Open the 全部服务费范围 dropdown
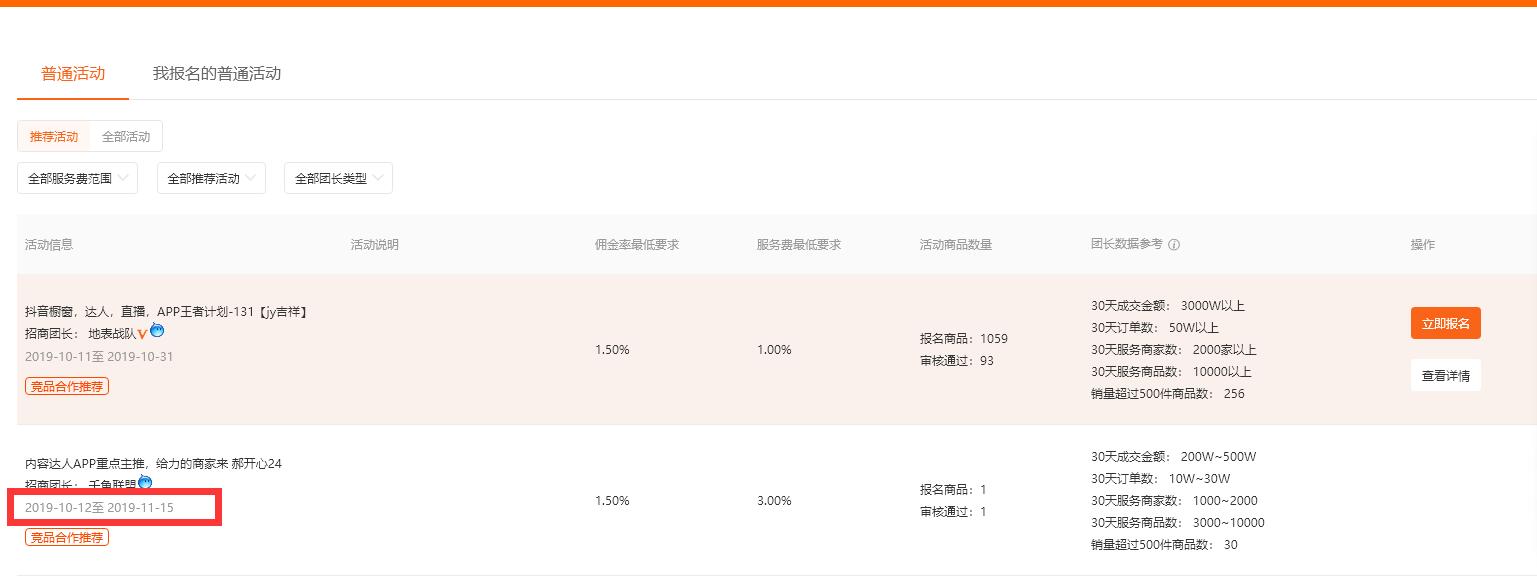1537x584 pixels. 77,177
